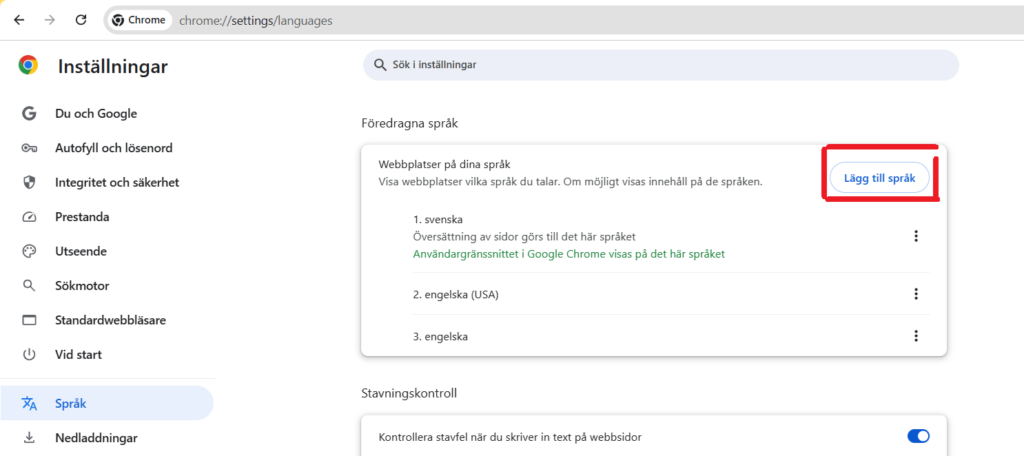Viewport: 1024px width, 456px height.
Task: Open the three-dot menu for svenska
Action: tap(915, 236)
